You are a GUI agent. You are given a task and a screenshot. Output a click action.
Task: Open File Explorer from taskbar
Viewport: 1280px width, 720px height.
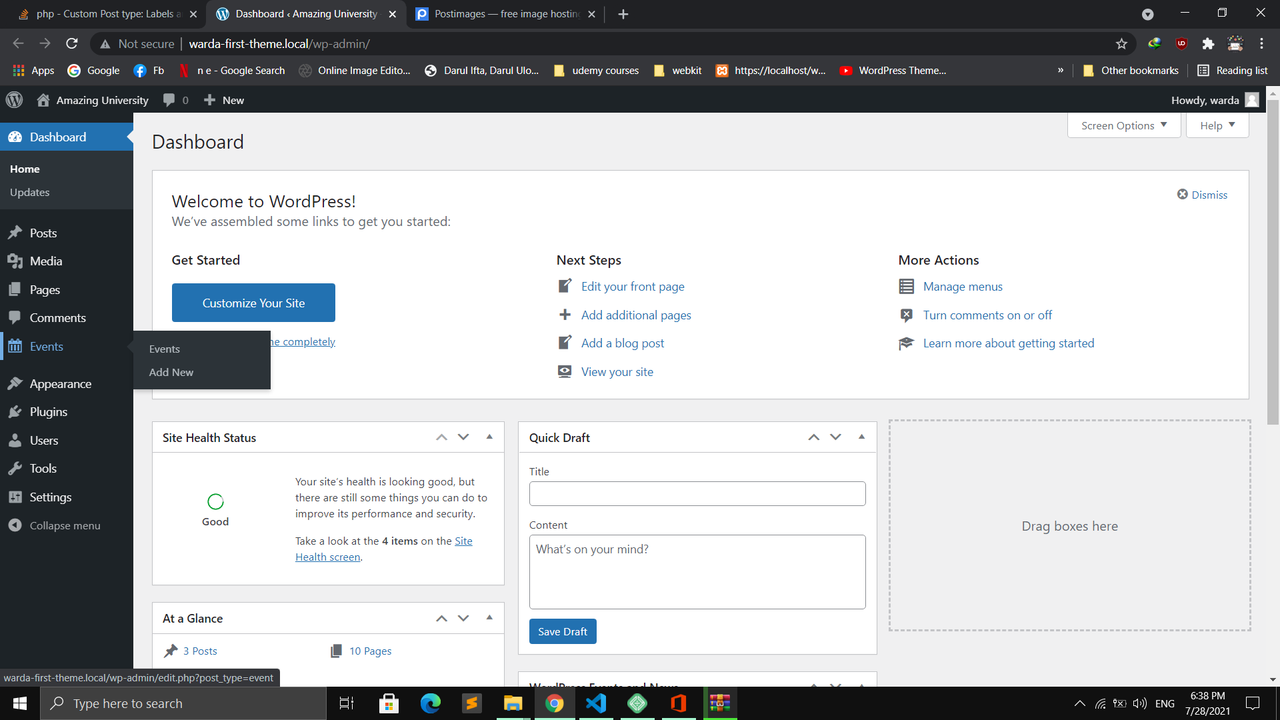(513, 703)
